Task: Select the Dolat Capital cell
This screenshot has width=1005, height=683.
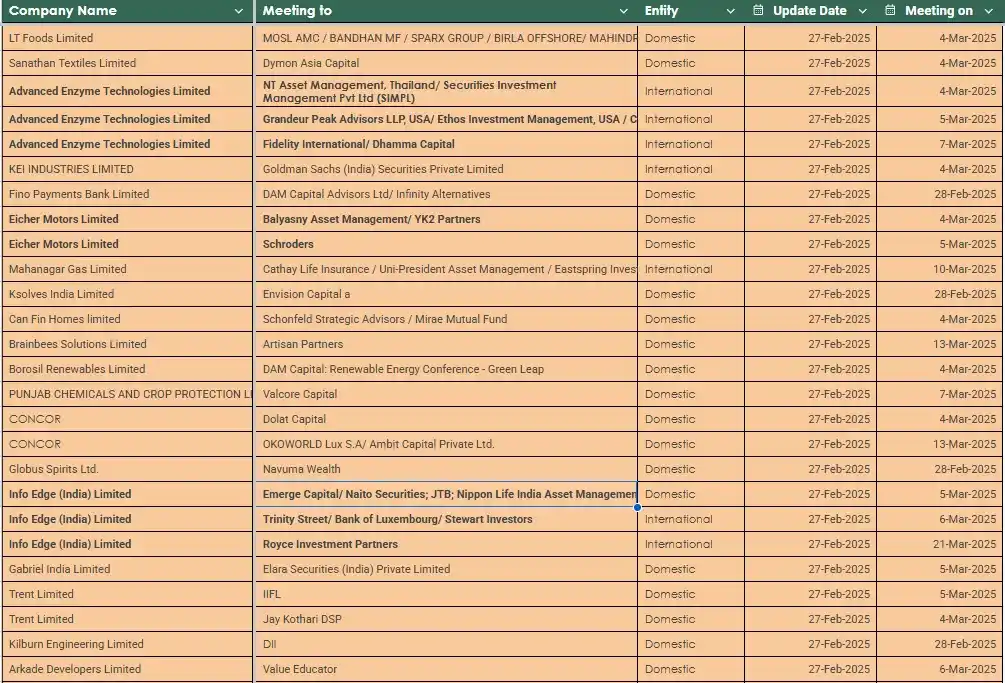Action: [x=446, y=419]
